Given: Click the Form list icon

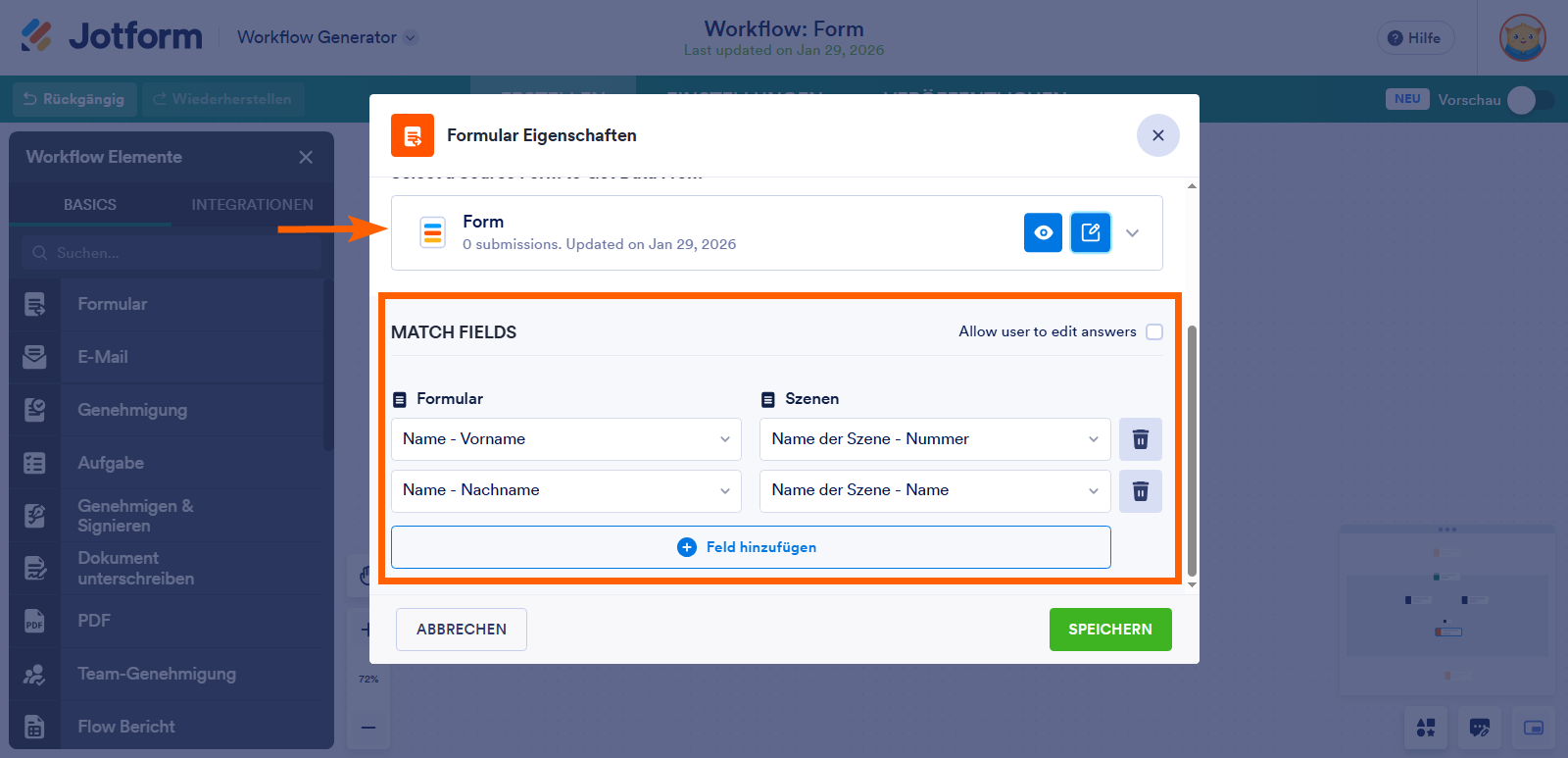Looking at the screenshot, I should (432, 233).
